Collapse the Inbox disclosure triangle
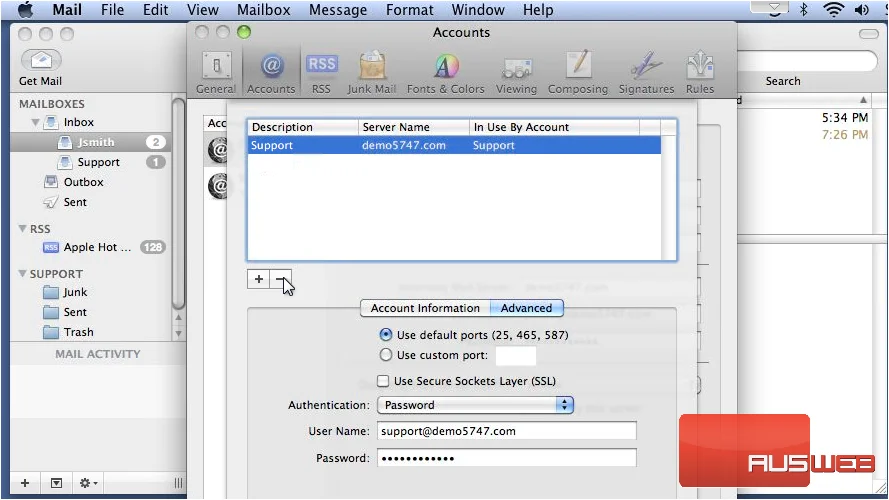The image size is (889, 500). (x=35, y=122)
